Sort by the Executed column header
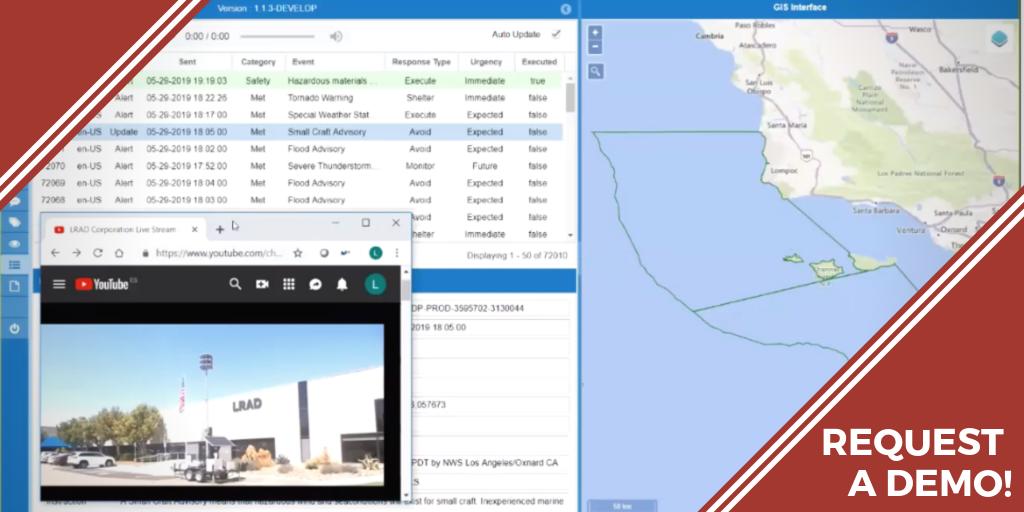1024x512 pixels. (x=539, y=62)
